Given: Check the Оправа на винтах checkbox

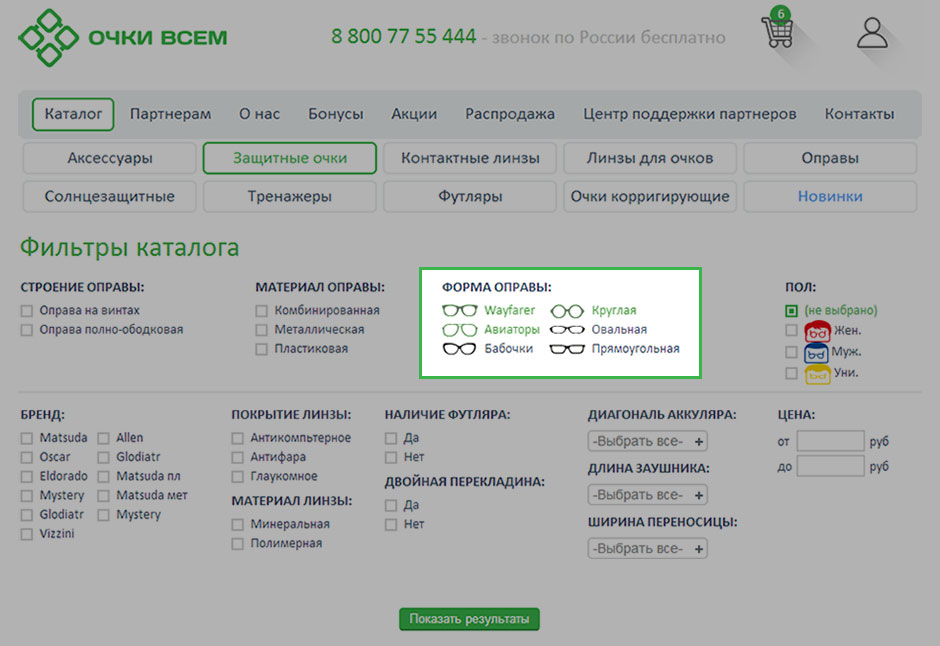Looking at the screenshot, I should click(27, 311).
